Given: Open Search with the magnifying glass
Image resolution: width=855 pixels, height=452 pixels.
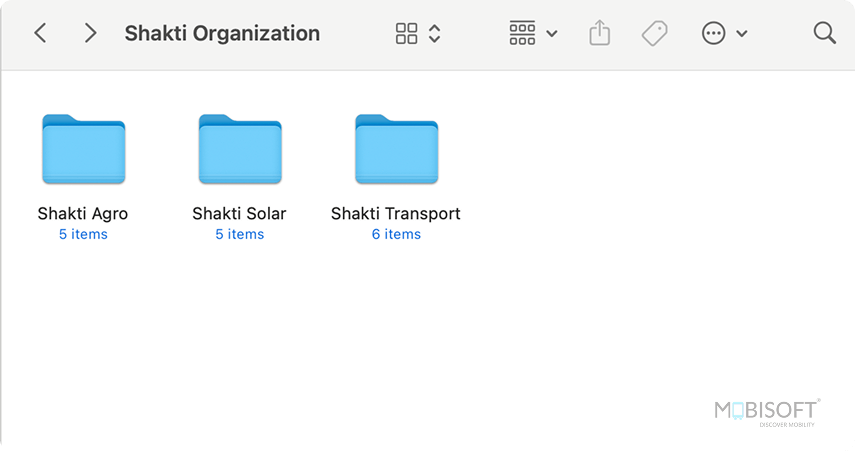Looking at the screenshot, I should point(824,33).
